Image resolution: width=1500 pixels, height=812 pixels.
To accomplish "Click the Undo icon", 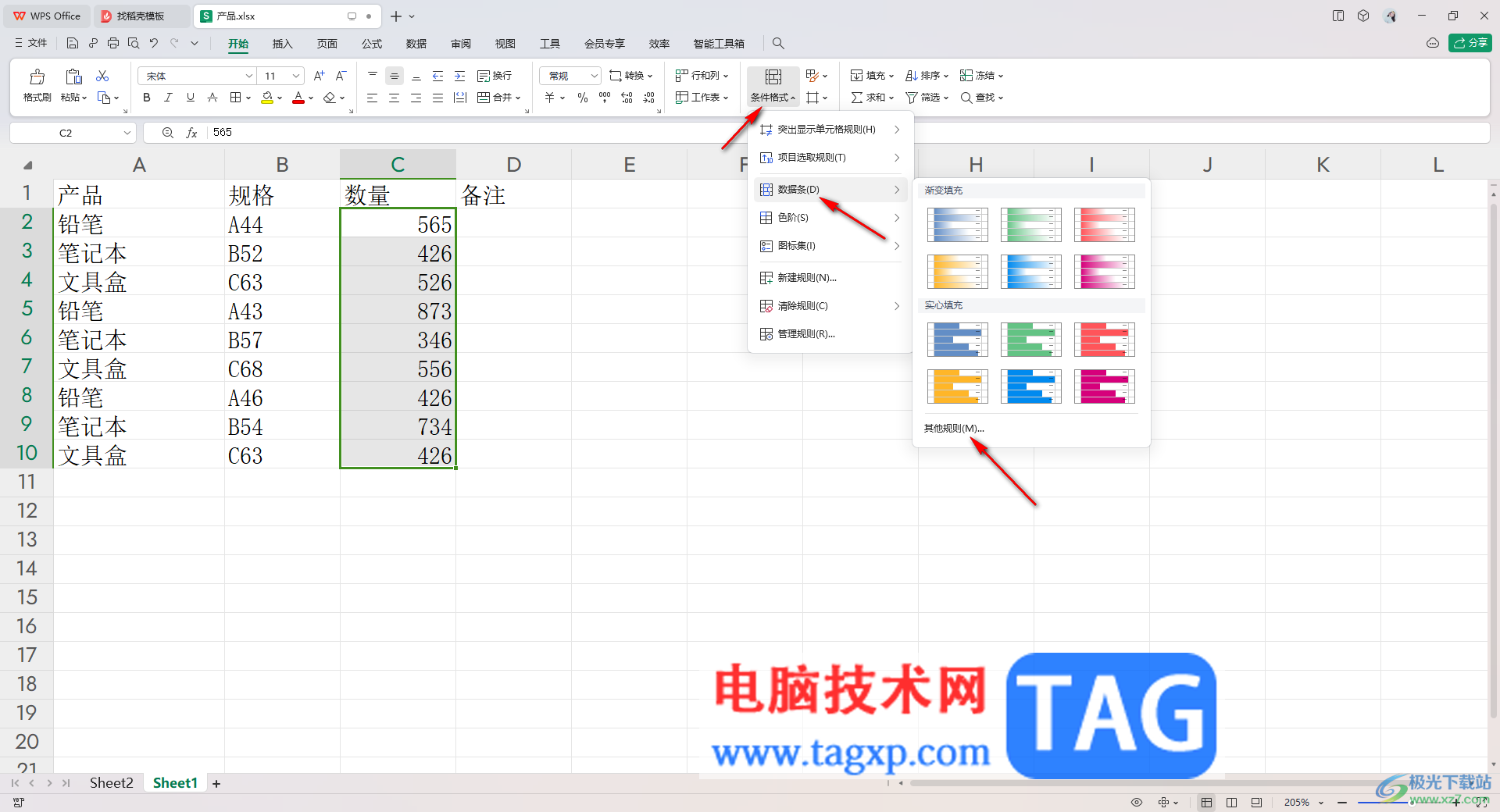I will [x=154, y=44].
